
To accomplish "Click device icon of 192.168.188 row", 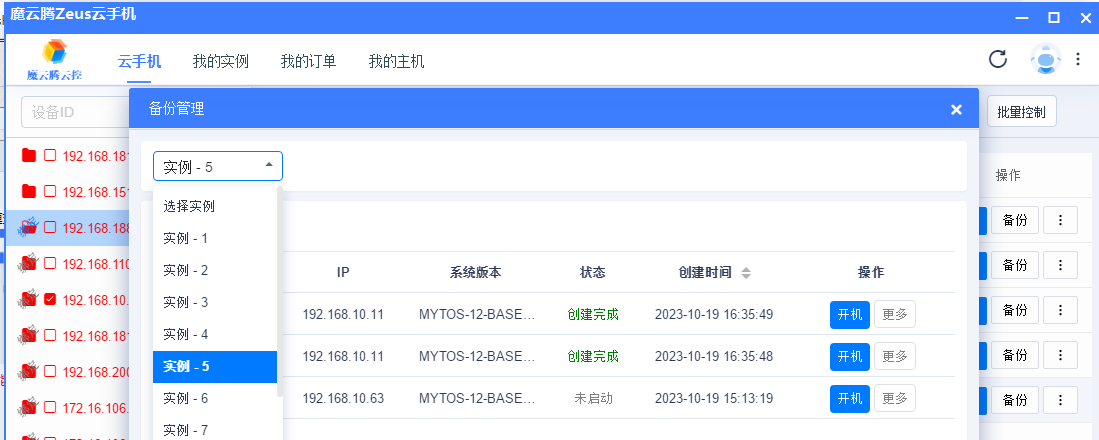I will coord(29,227).
